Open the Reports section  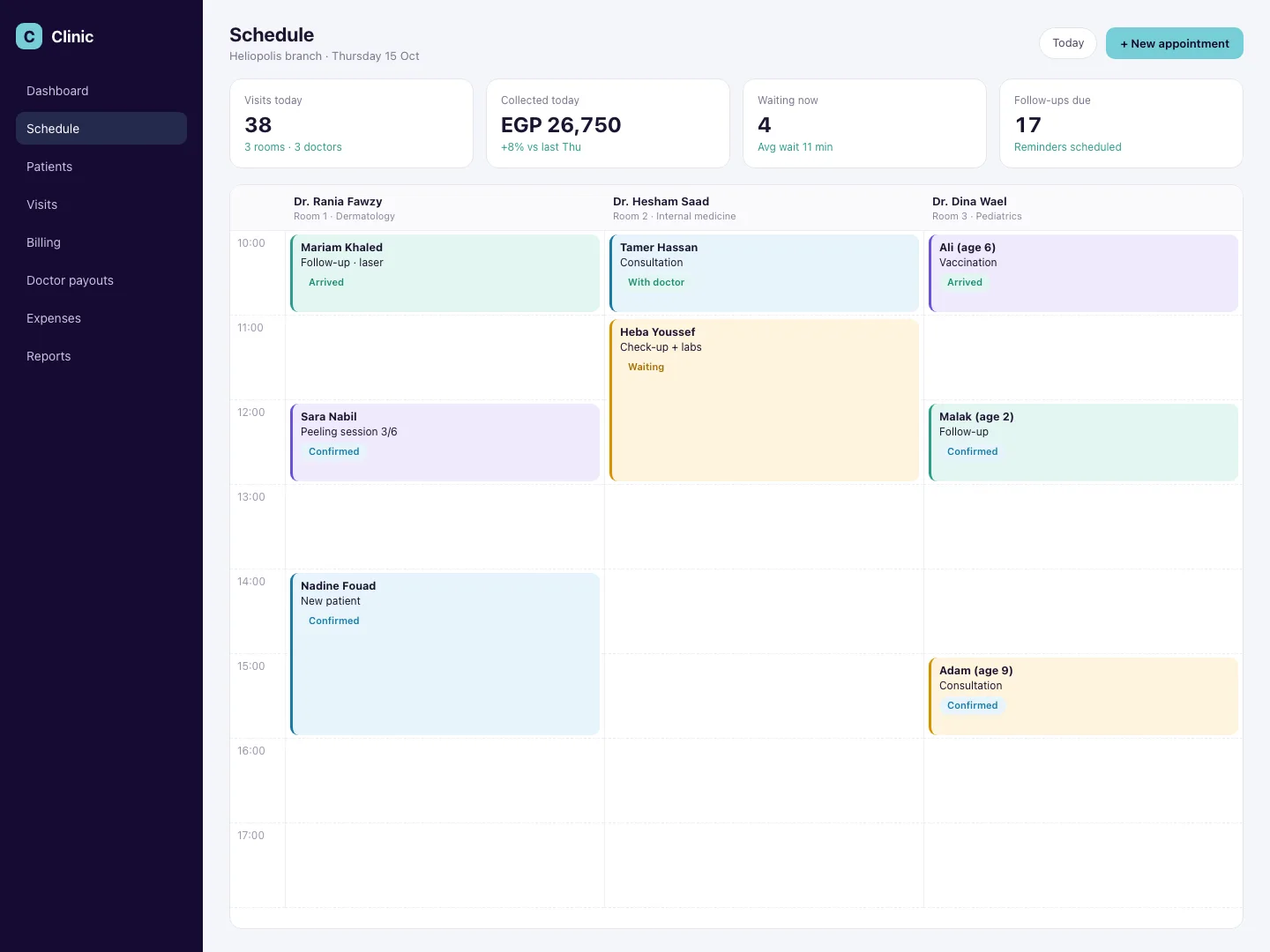point(101,356)
